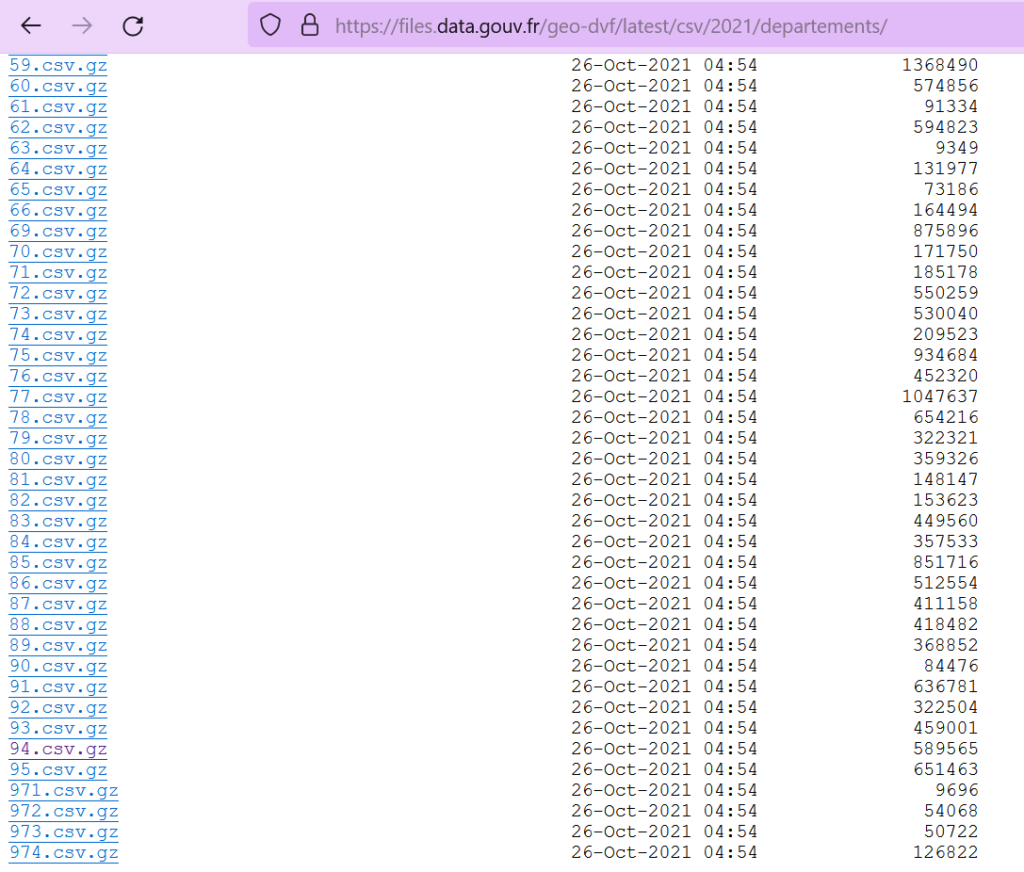The image size is (1024, 872).
Task: Select file size 851716
Action: pyautogui.click(x=946, y=562)
